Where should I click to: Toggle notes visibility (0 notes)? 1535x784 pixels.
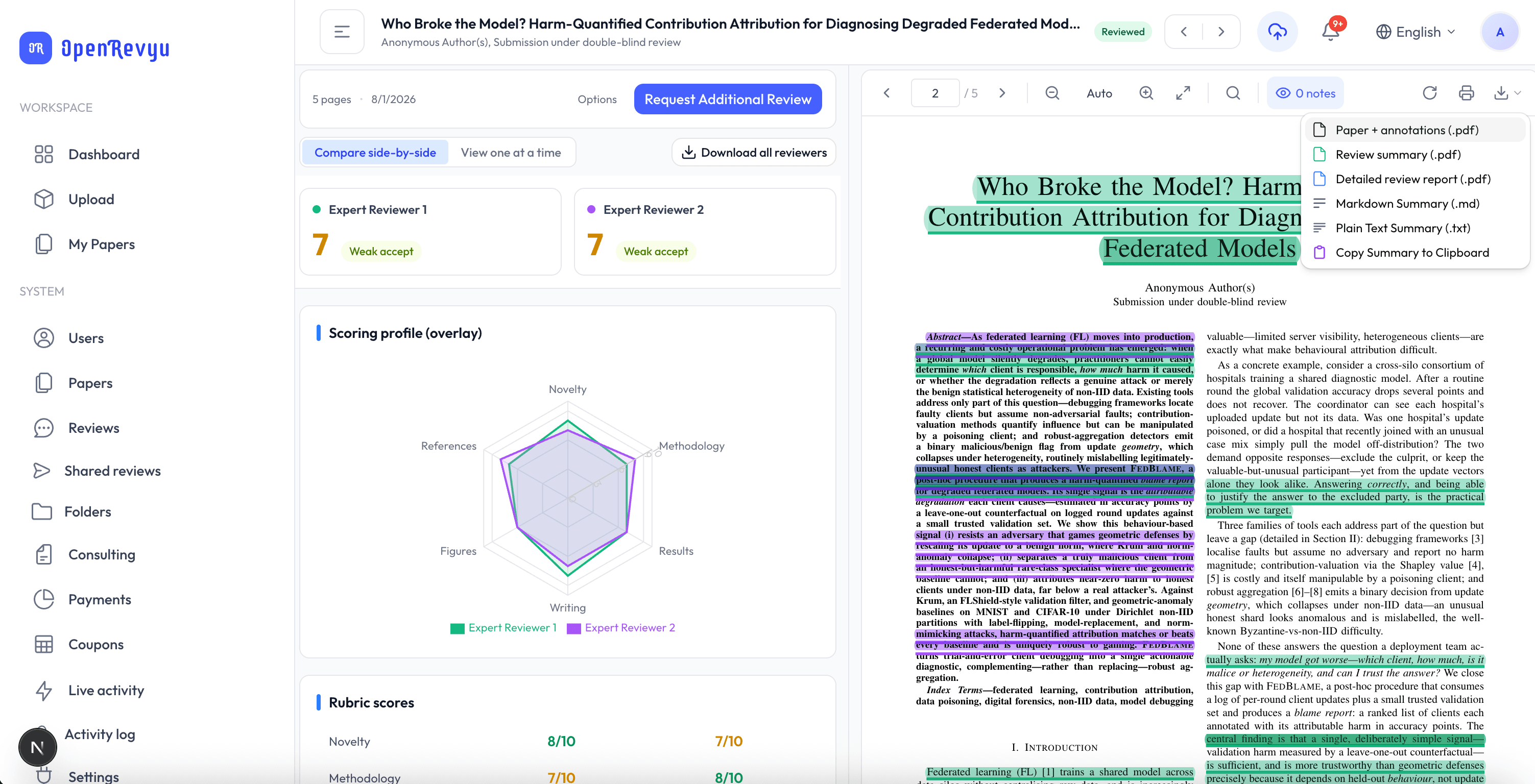tap(1305, 93)
